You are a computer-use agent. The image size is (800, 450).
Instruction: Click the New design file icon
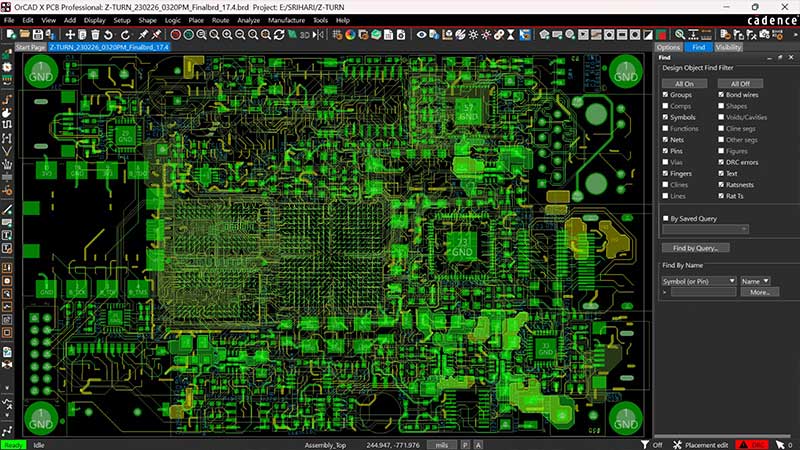pos(11,35)
